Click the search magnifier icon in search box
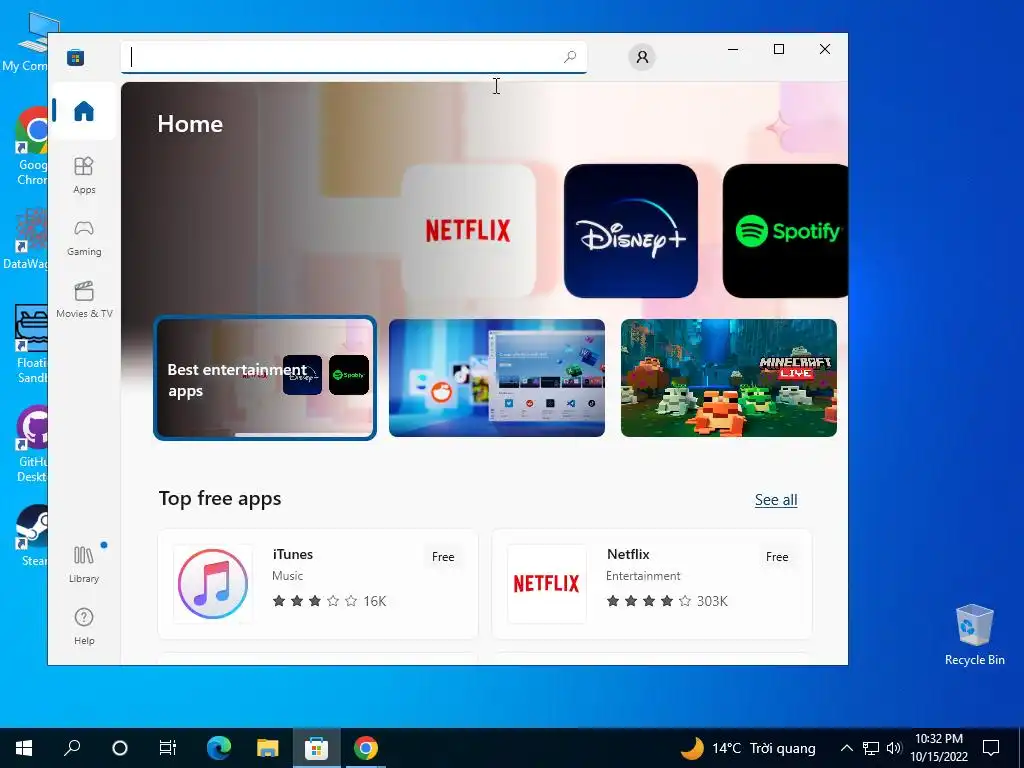The height and width of the screenshot is (768, 1024). (x=569, y=57)
